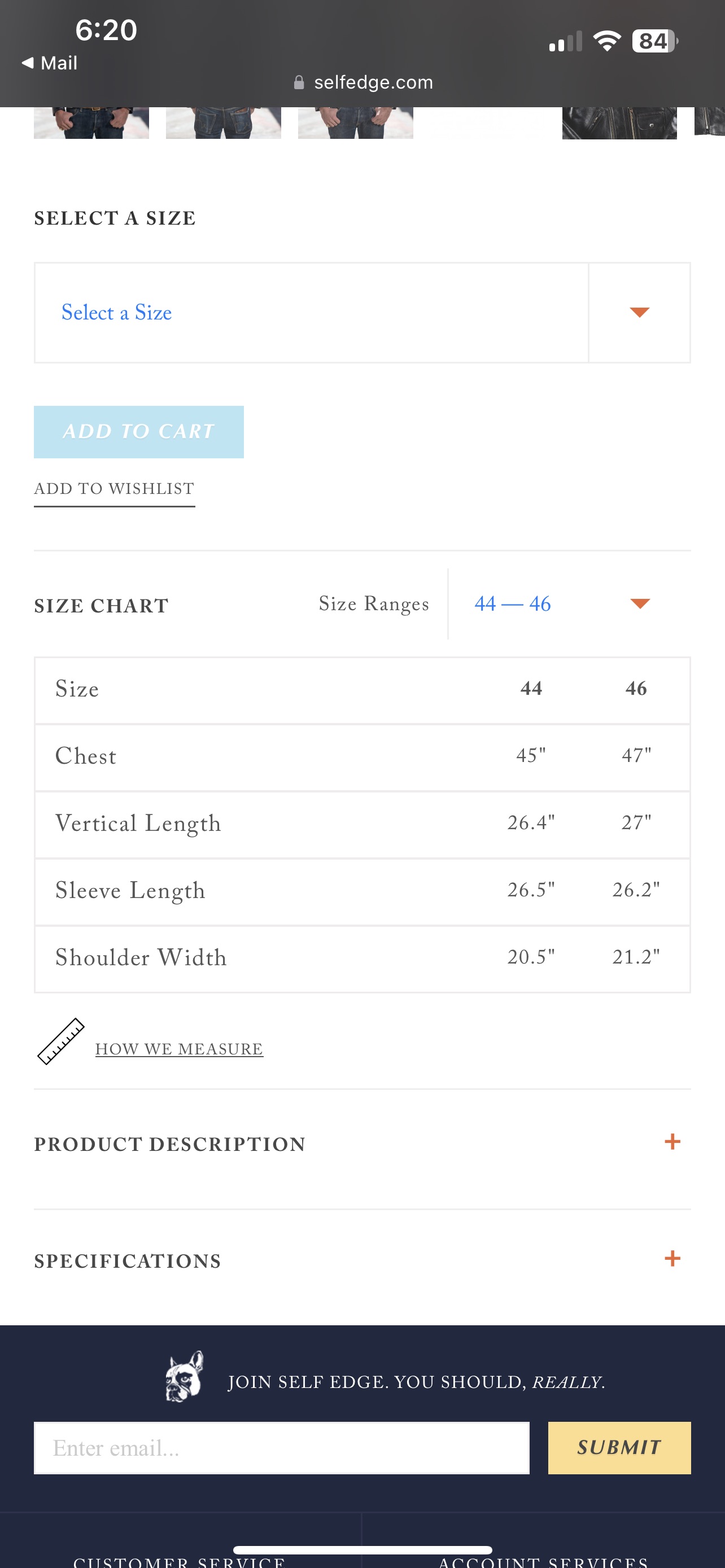Click the Add to Cart button
The width and height of the screenshot is (725, 1568).
139,432
